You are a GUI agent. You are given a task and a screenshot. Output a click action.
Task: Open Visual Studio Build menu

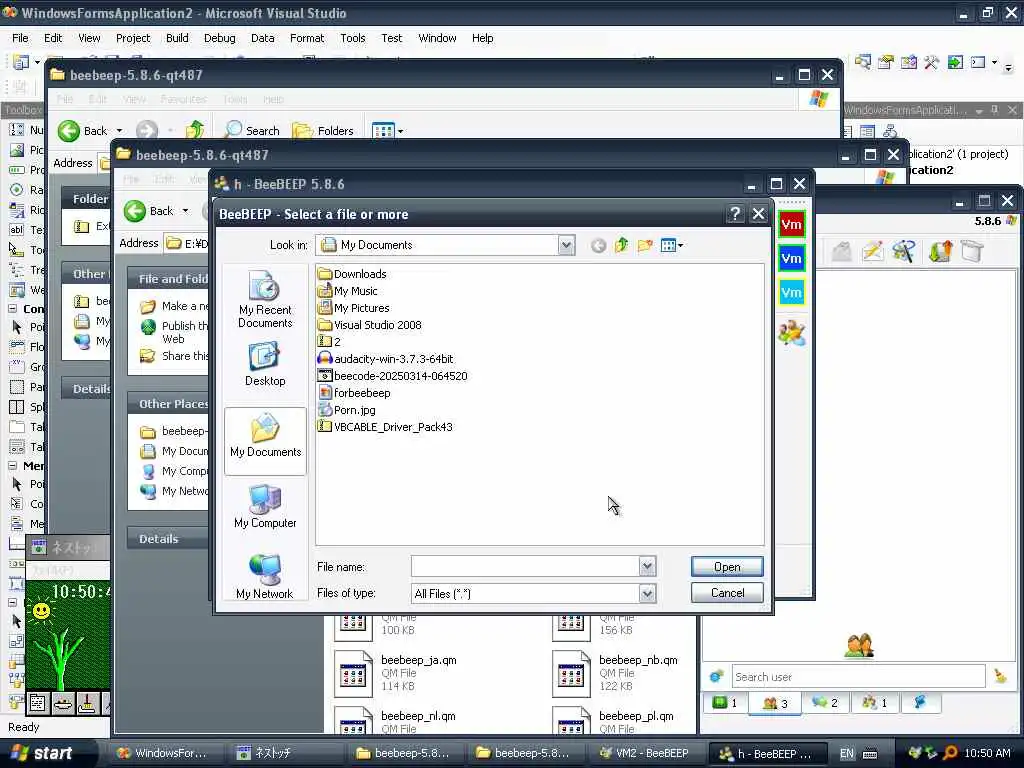pyautogui.click(x=177, y=38)
